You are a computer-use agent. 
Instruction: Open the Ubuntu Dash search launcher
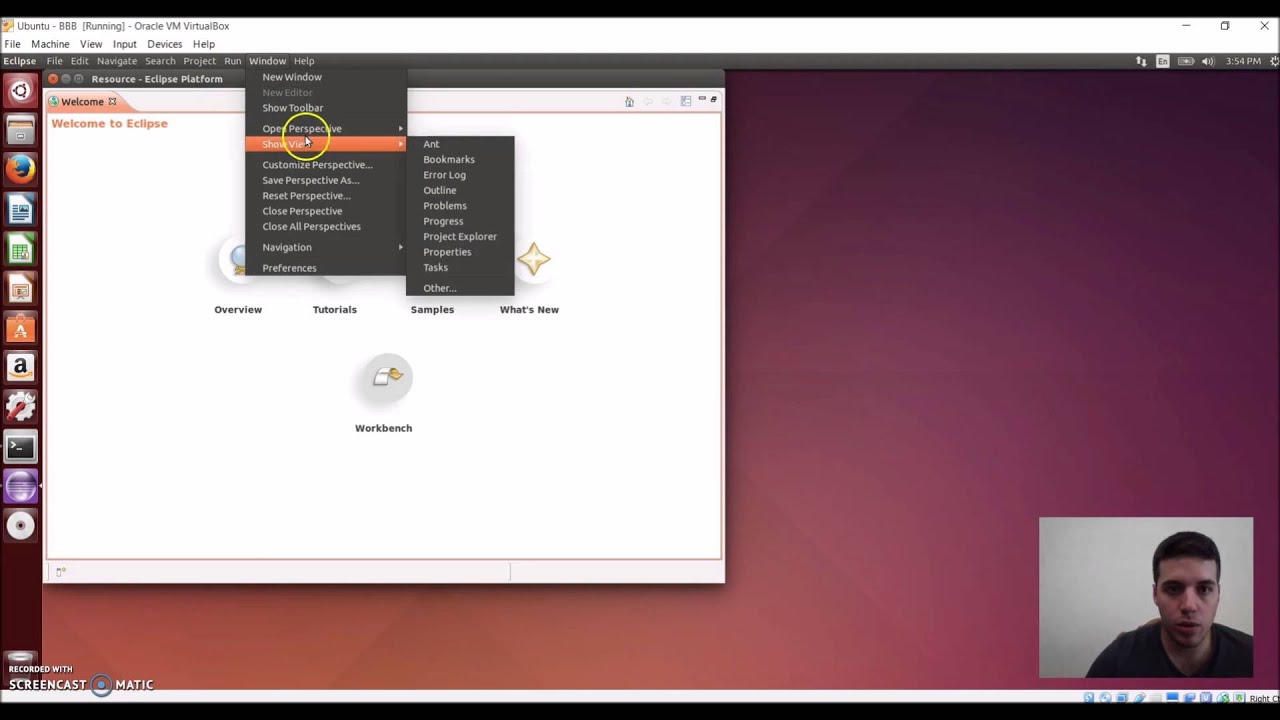click(20, 92)
